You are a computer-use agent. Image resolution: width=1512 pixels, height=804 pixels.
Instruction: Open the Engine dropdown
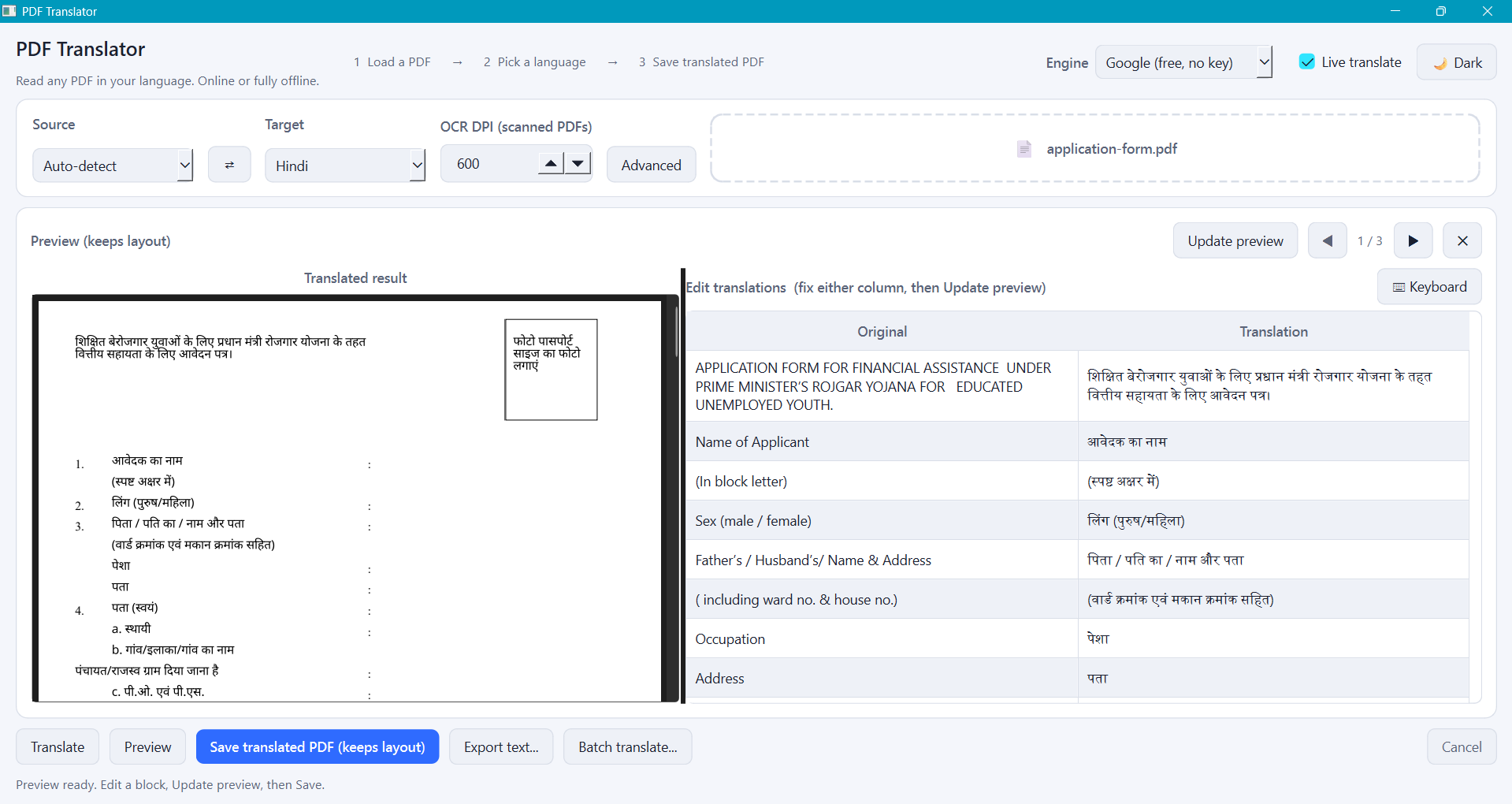(x=1183, y=62)
